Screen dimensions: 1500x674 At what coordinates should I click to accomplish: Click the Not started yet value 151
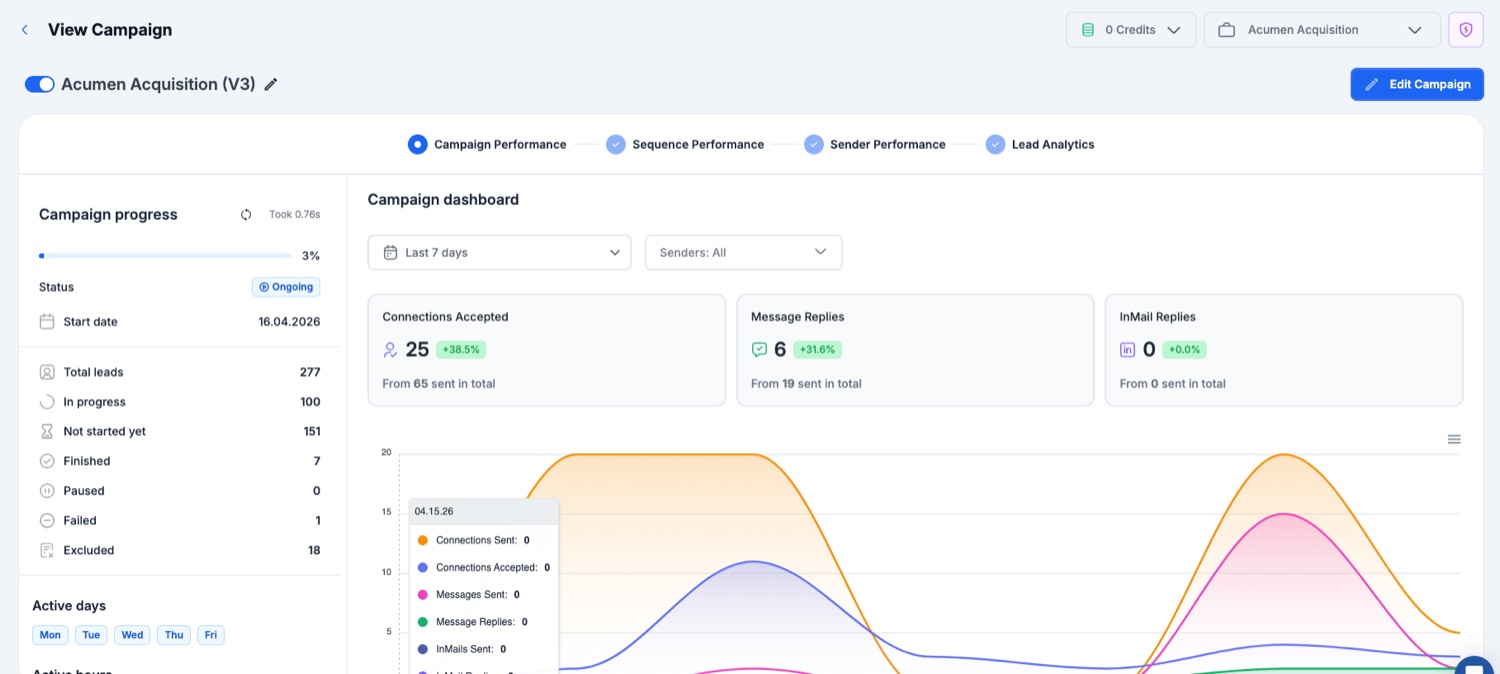[x=311, y=432]
